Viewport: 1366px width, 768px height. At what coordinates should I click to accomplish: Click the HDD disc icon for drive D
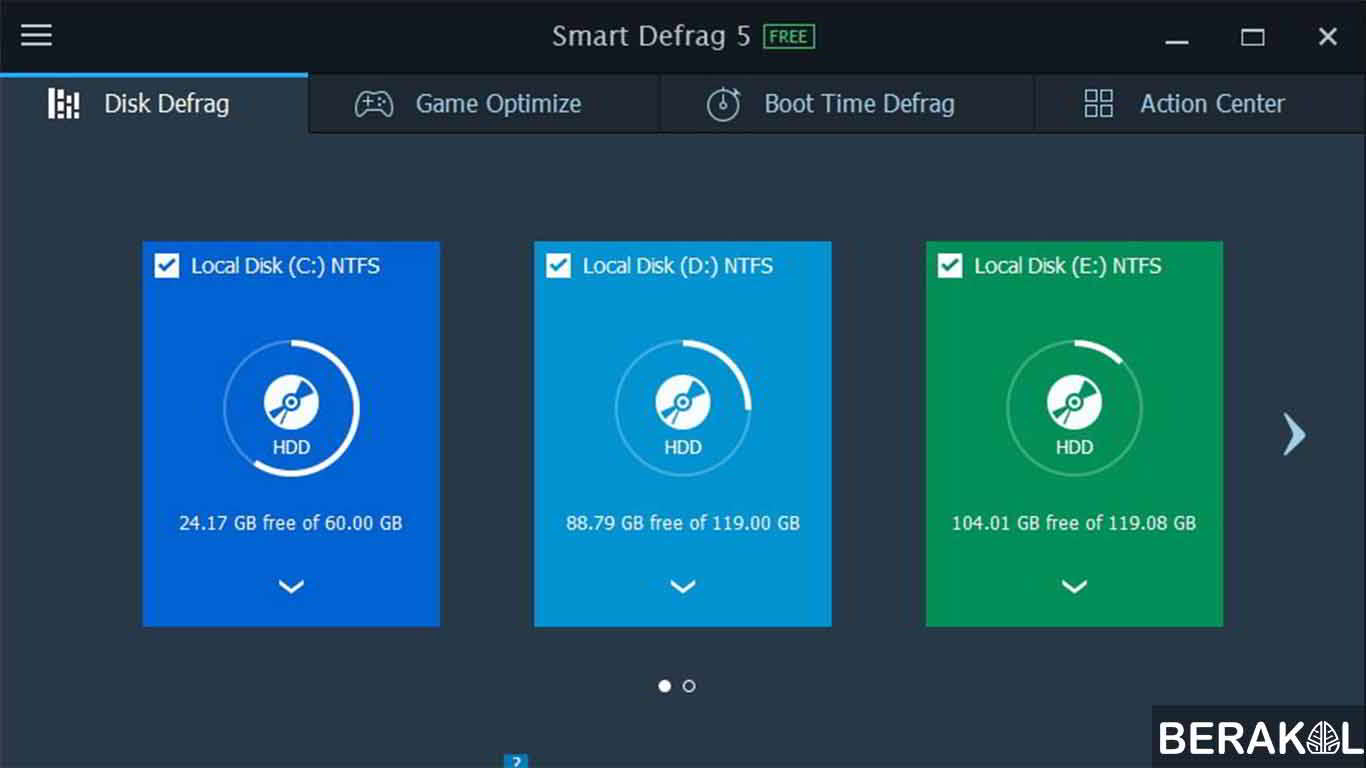(683, 404)
